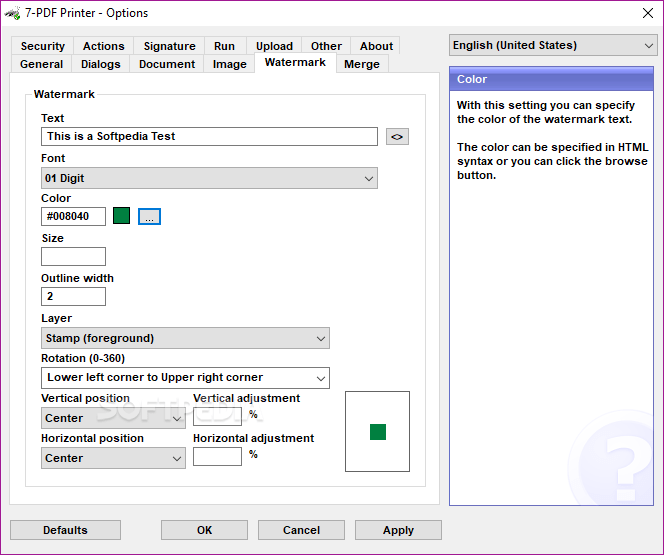Open the Vertical position dropdown
Viewport: 664px width, 555px height.
[113, 418]
